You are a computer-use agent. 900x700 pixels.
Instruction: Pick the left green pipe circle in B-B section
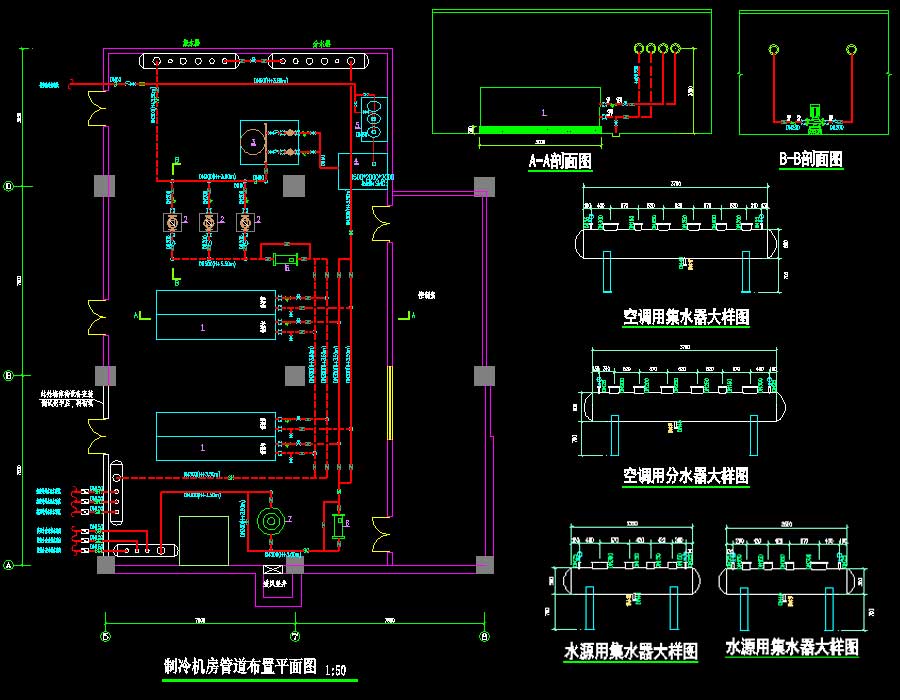774,49
